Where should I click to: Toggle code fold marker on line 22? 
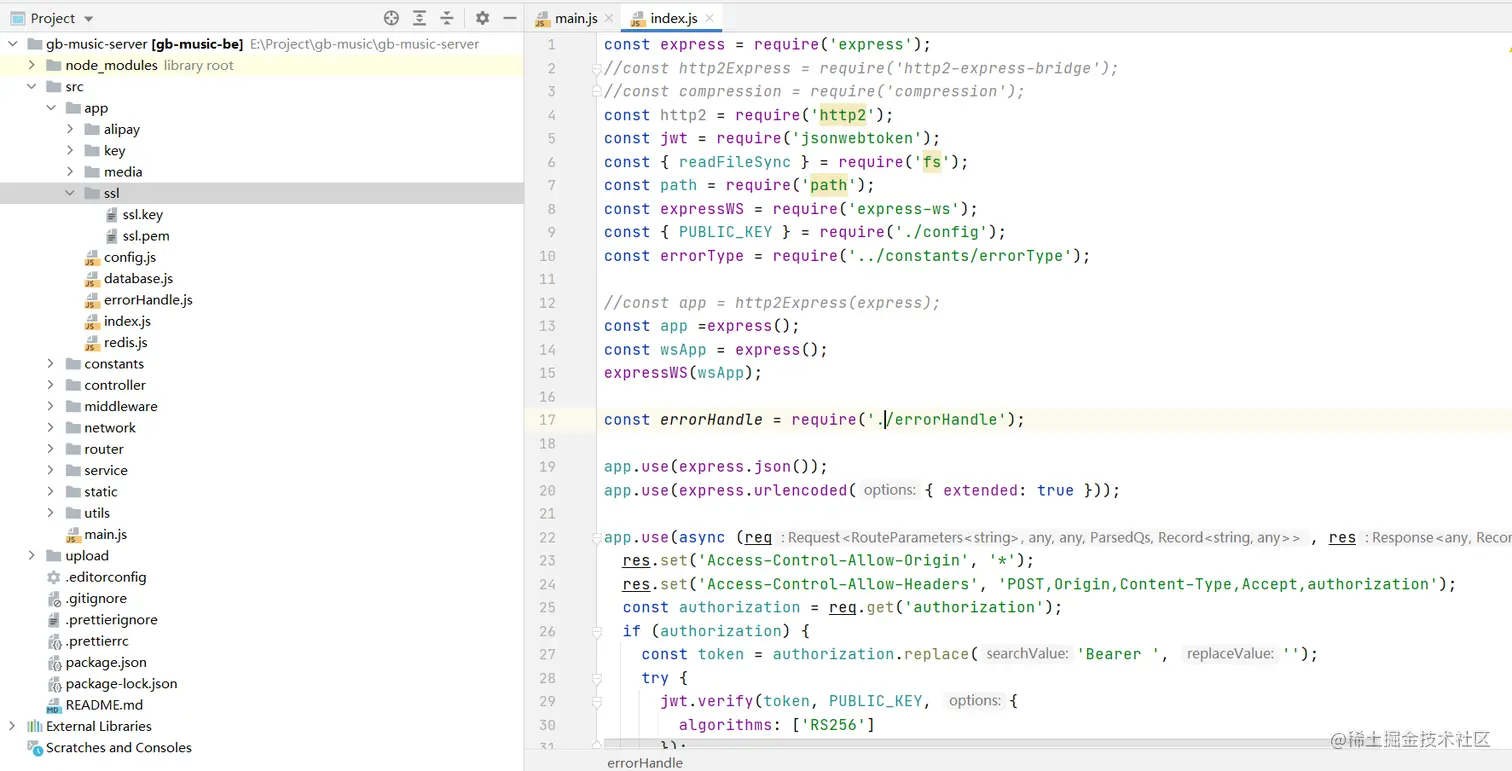pyautogui.click(x=597, y=538)
